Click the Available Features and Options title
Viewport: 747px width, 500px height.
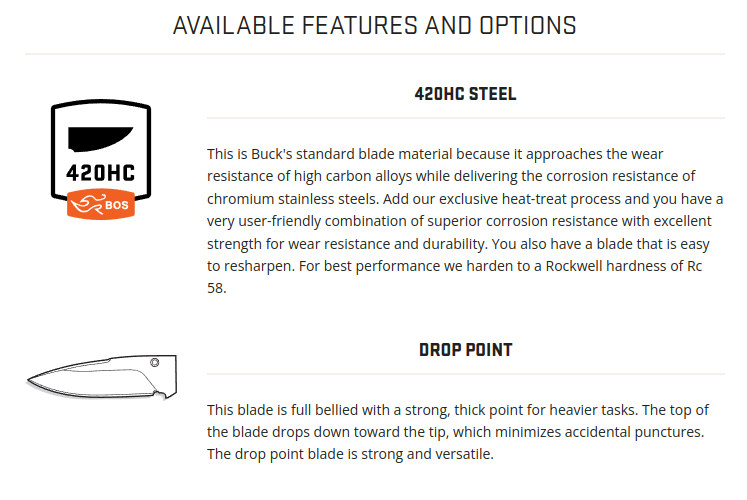374,26
